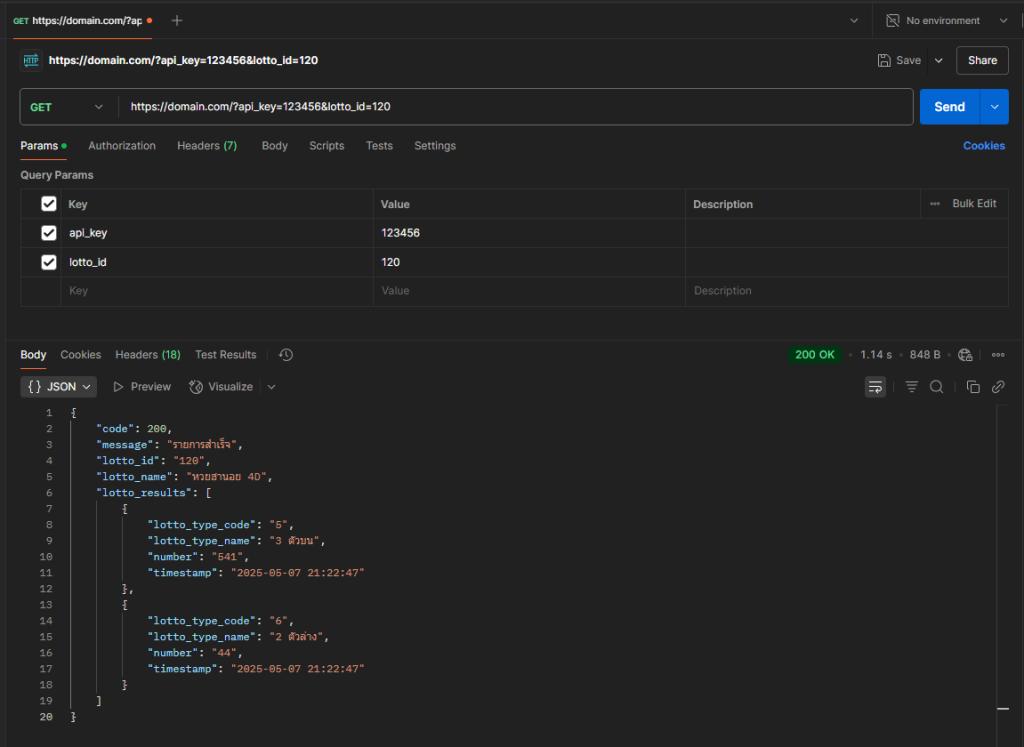1024x747 pixels.
Task: Toggle the select-all checkbox in Key header
Action: (x=48, y=204)
